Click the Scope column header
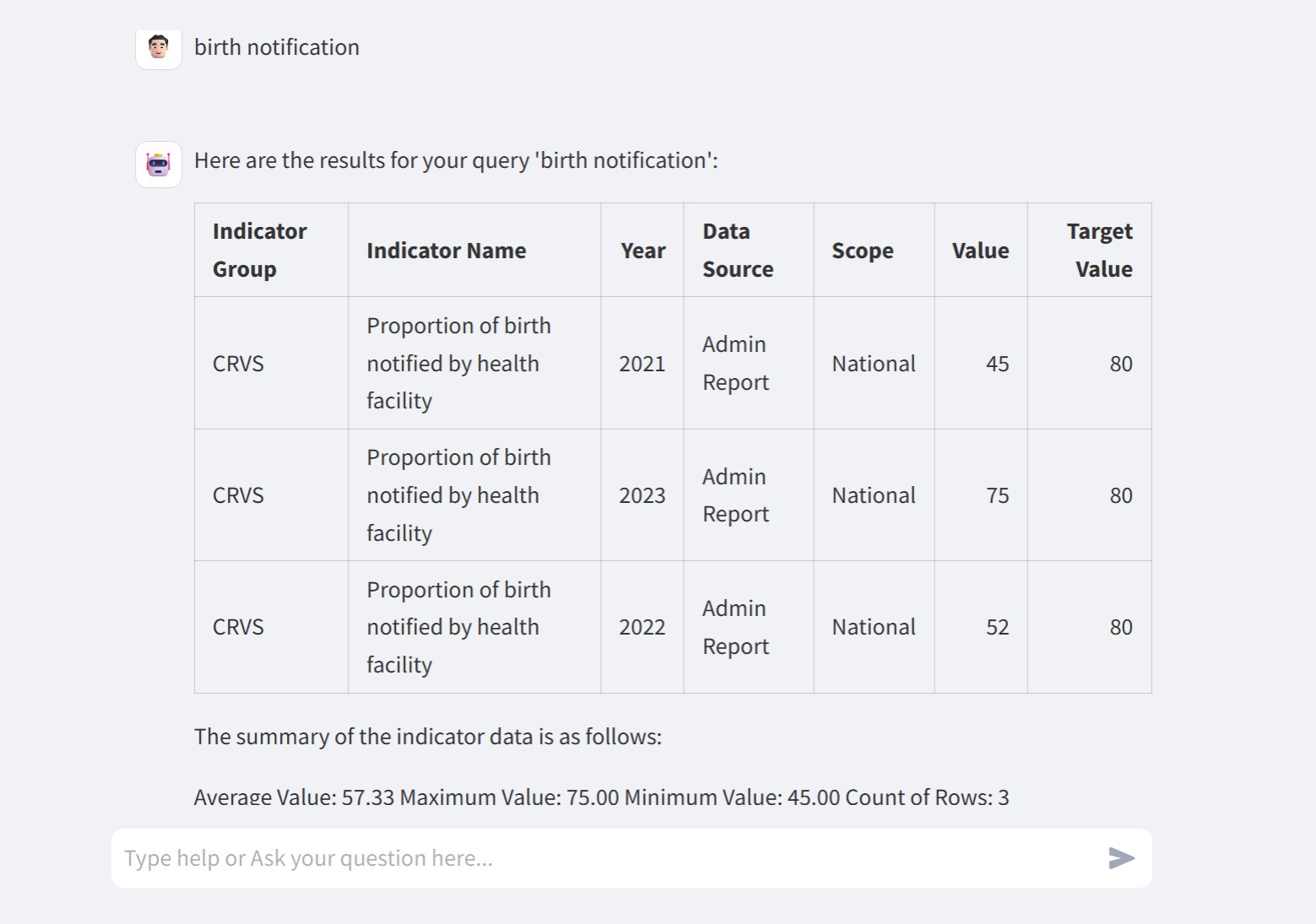 tap(862, 251)
